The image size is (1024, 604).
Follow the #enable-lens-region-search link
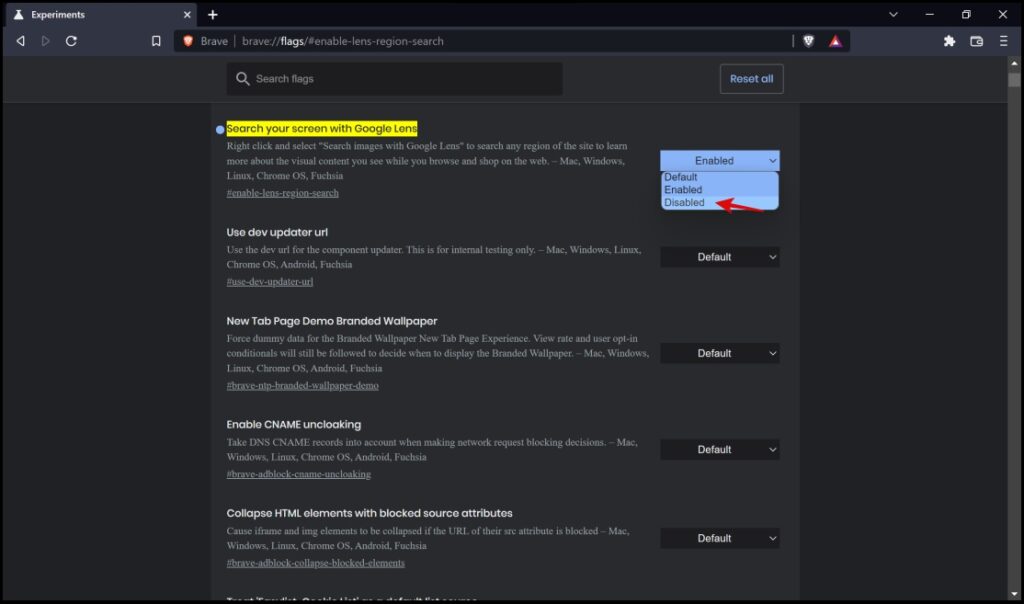pyautogui.click(x=283, y=193)
